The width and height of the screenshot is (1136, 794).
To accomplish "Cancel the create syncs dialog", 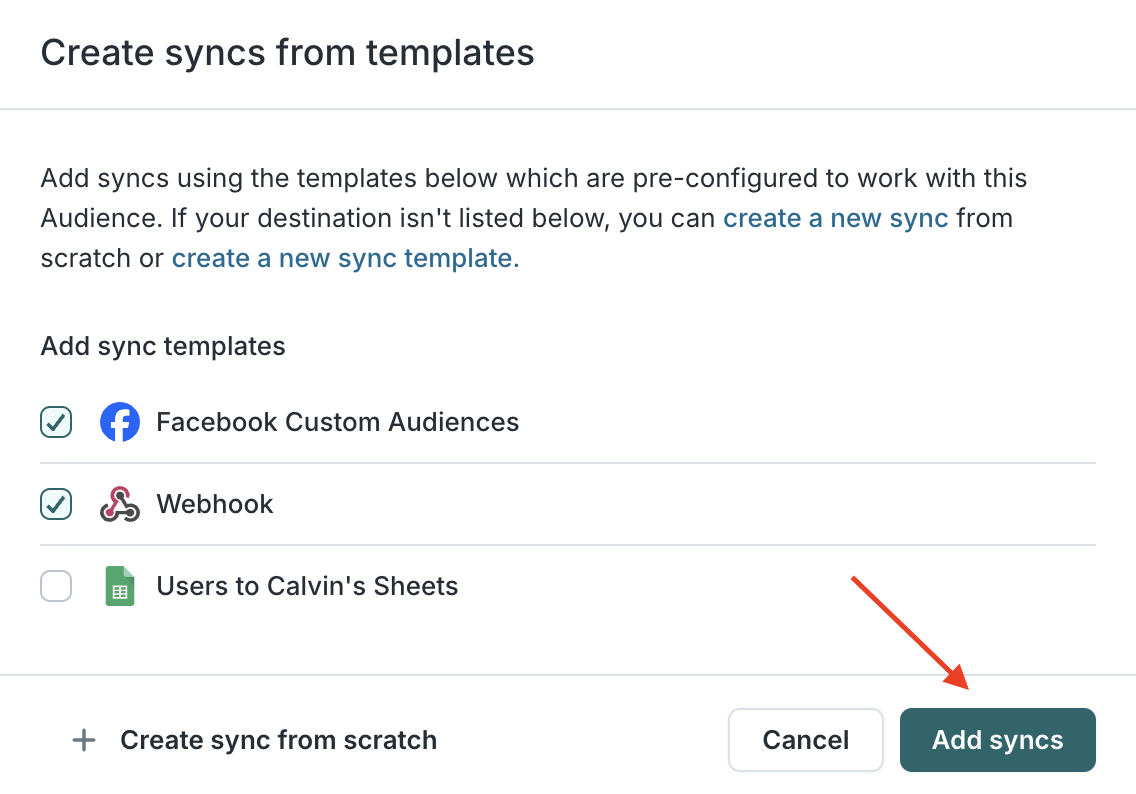I will pyautogui.click(x=806, y=740).
